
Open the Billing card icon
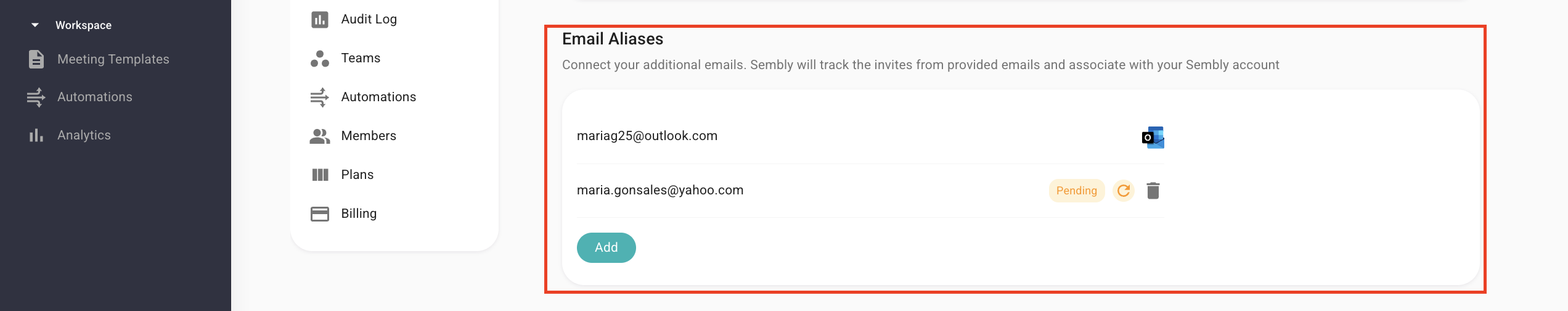coord(320,214)
